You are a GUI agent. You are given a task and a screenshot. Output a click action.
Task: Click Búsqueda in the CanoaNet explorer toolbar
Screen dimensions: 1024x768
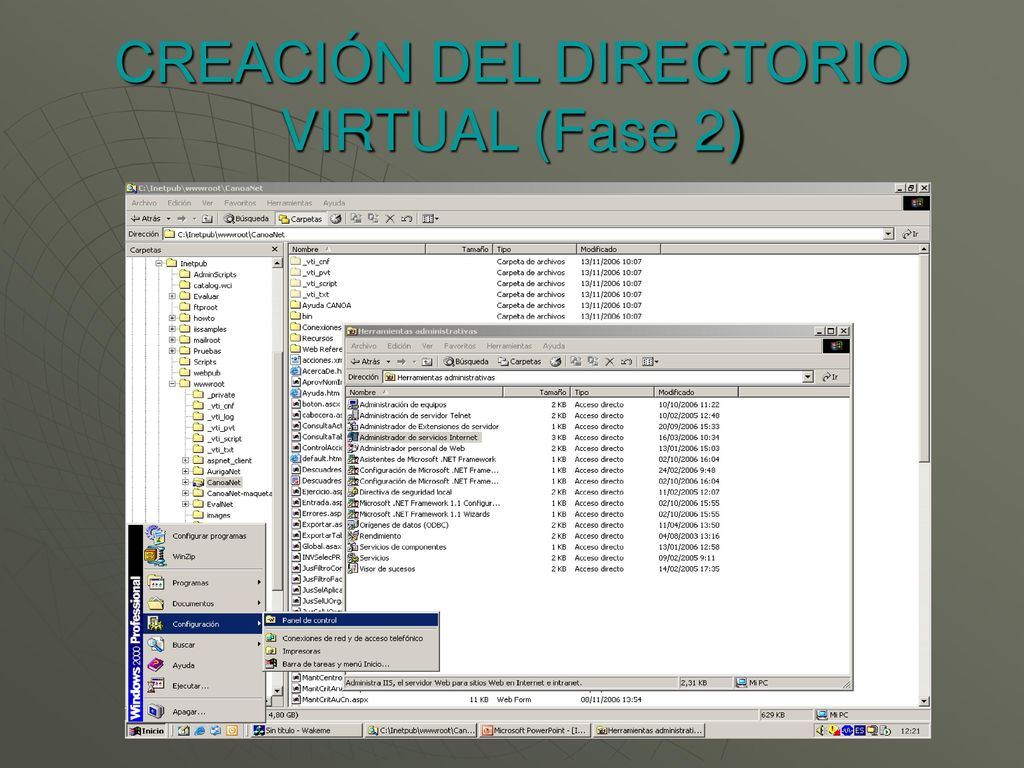click(x=246, y=219)
